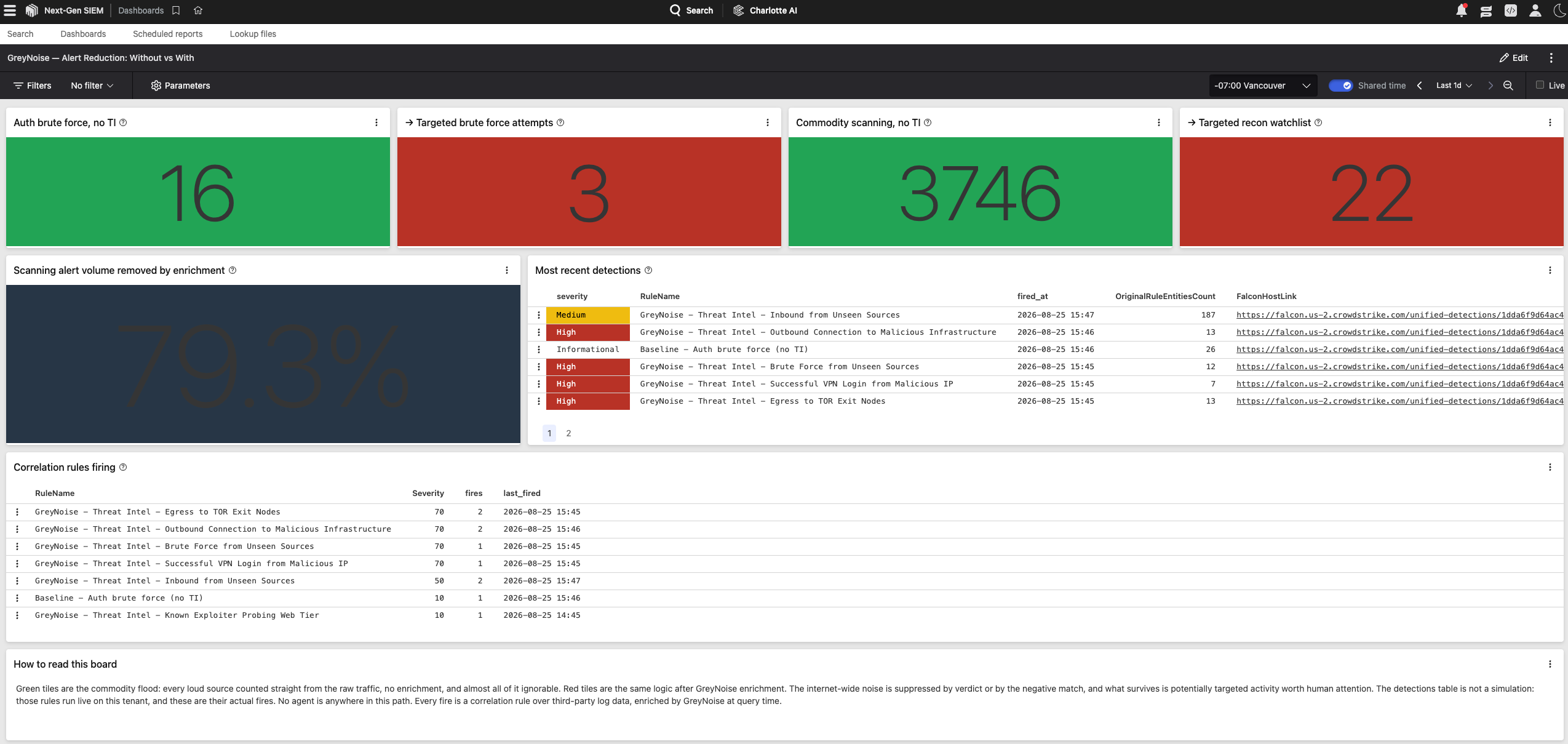Open the notifications bell
Viewport: 1568px width, 744px height.
tap(1462, 10)
